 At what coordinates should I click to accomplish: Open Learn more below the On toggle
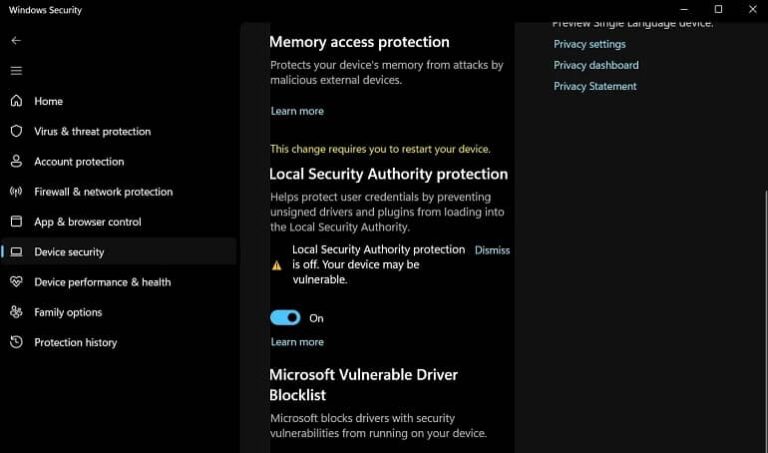[297, 342]
